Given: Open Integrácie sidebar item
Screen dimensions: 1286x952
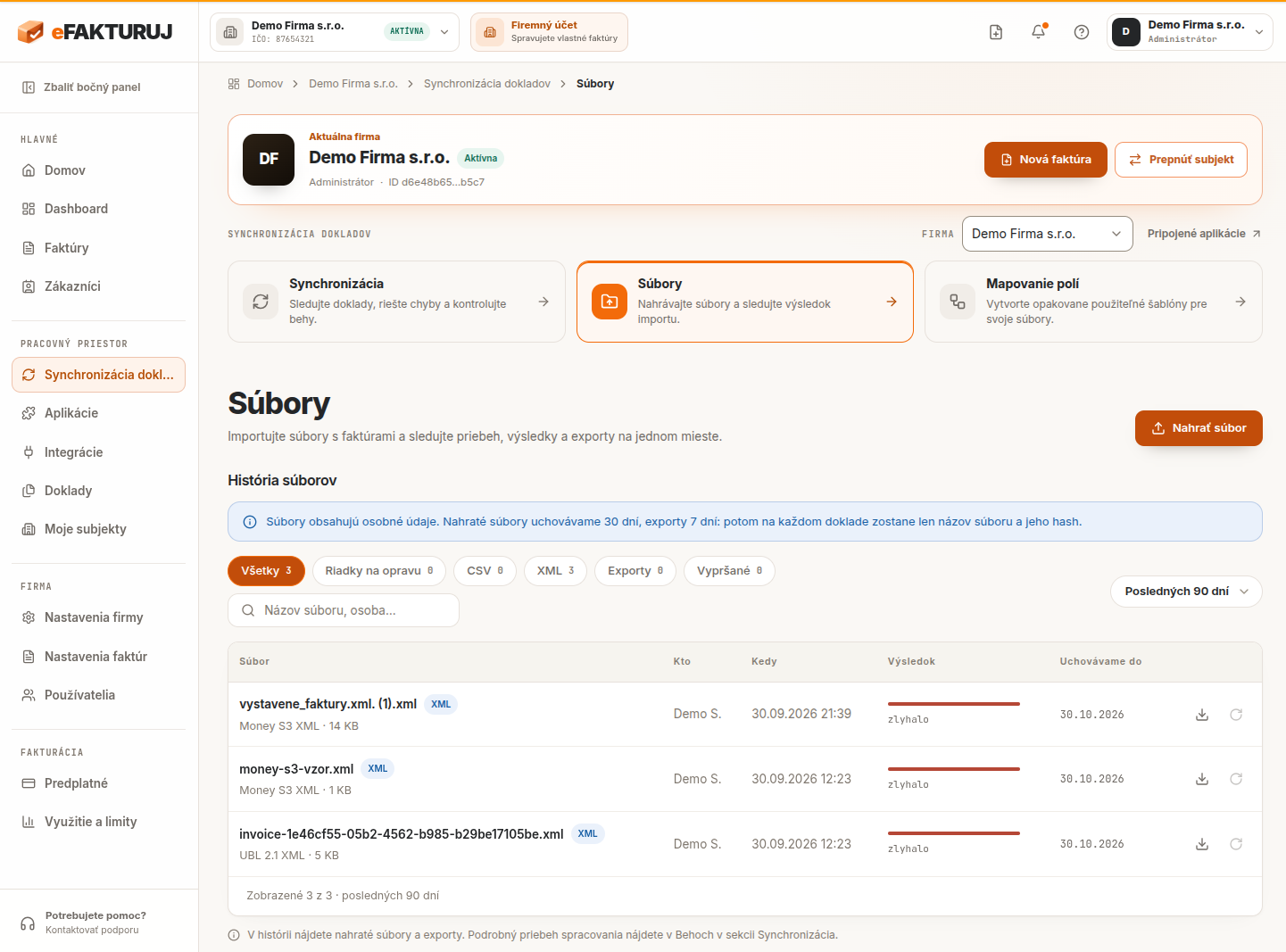Looking at the screenshot, I should tap(99, 452).
